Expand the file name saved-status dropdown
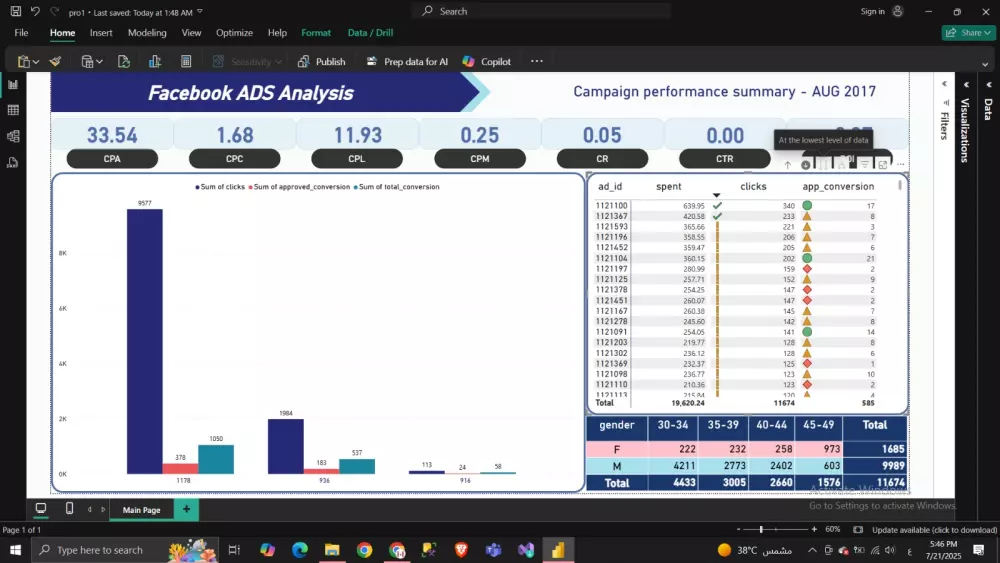 click(200, 11)
